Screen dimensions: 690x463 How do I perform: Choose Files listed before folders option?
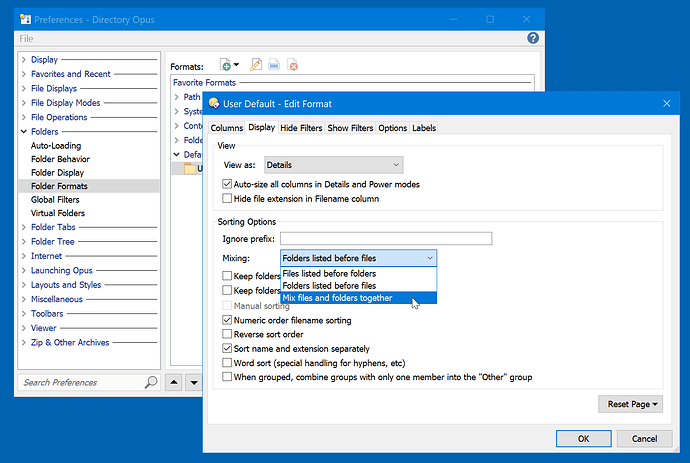tap(358, 273)
